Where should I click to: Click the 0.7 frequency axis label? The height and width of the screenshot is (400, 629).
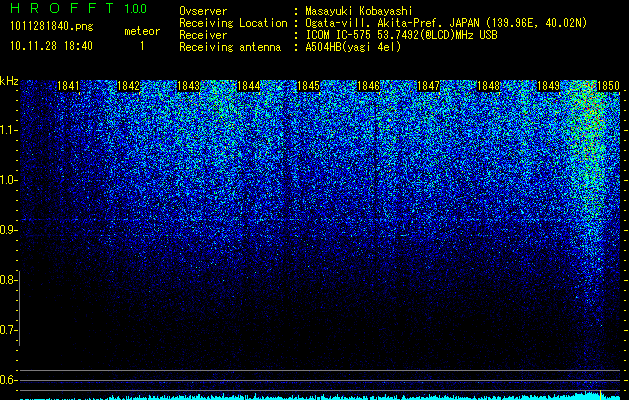[x=9, y=330]
